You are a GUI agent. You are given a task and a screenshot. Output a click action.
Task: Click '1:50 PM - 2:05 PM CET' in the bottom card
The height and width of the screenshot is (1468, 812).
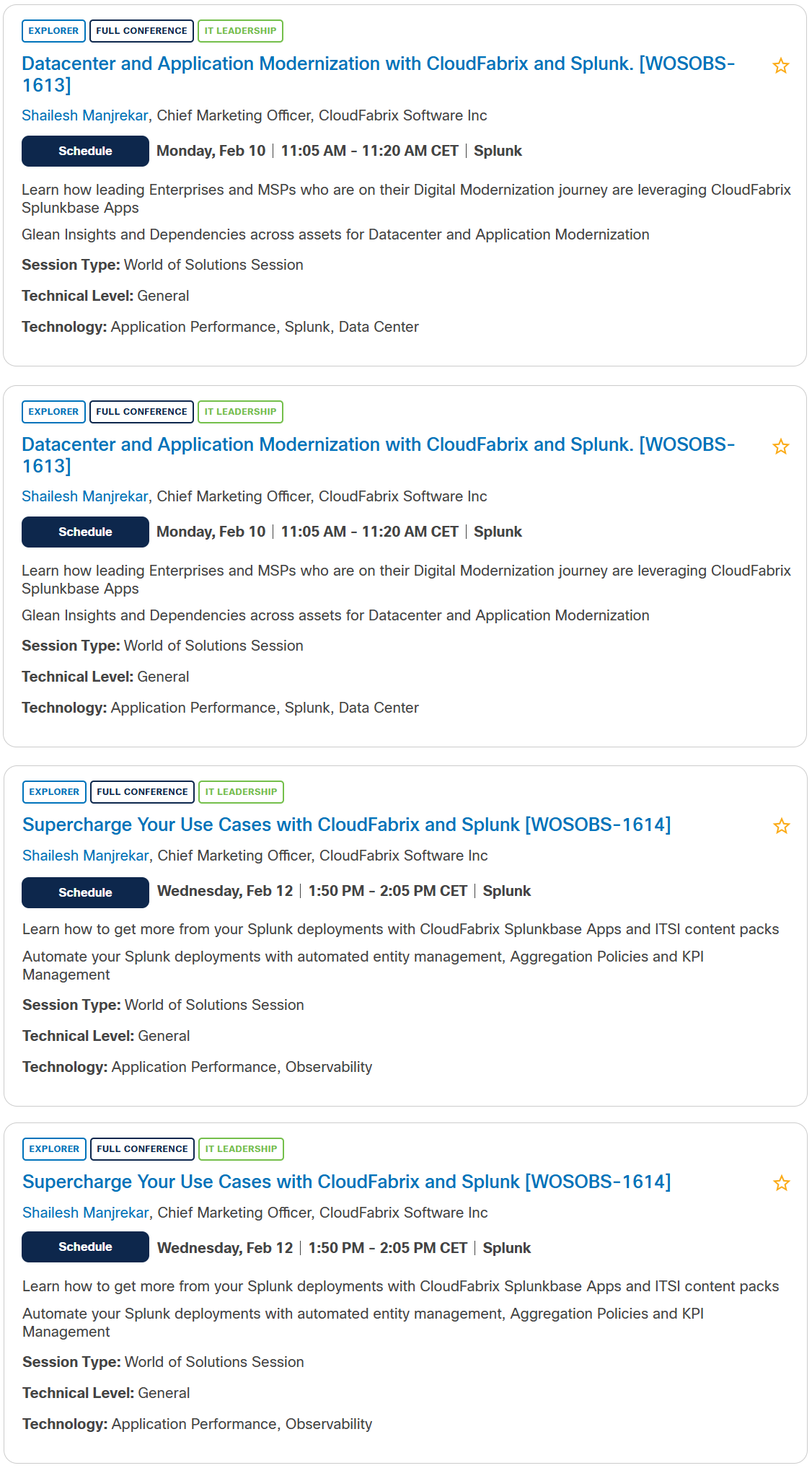click(388, 1248)
